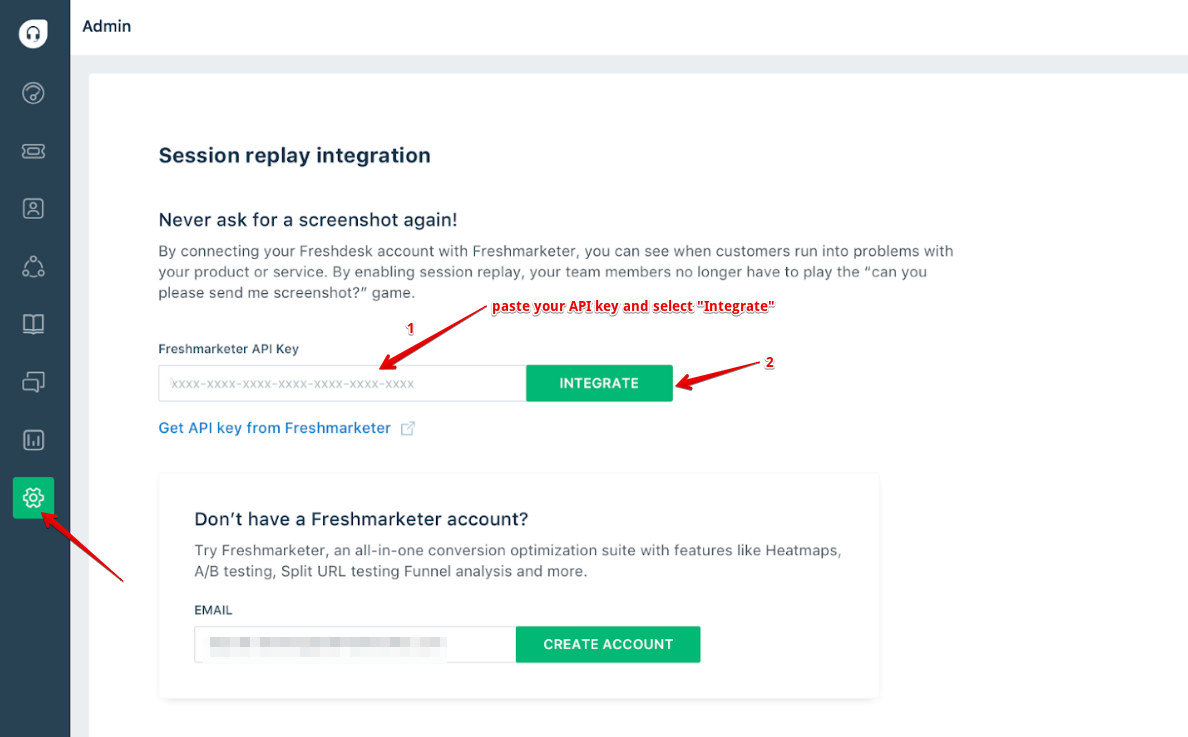The height and width of the screenshot is (737, 1188).
Task: Click the EMAIL label above the field
Action: [x=213, y=609]
